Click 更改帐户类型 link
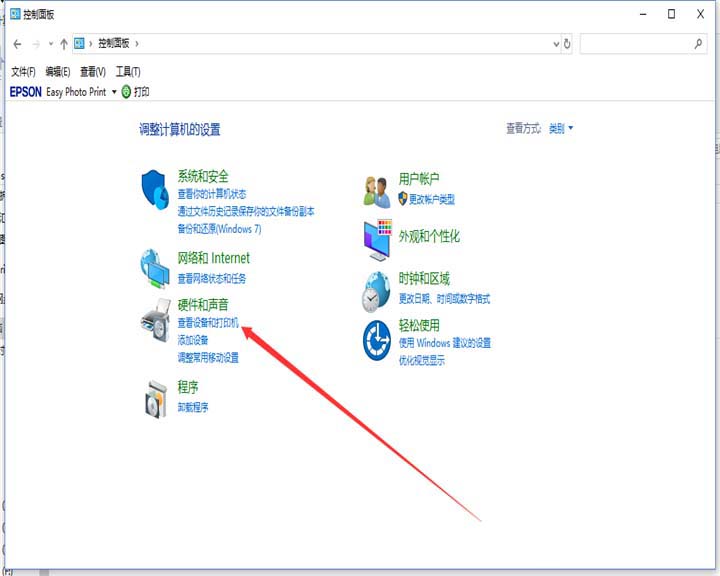The image size is (720, 576). (432, 199)
